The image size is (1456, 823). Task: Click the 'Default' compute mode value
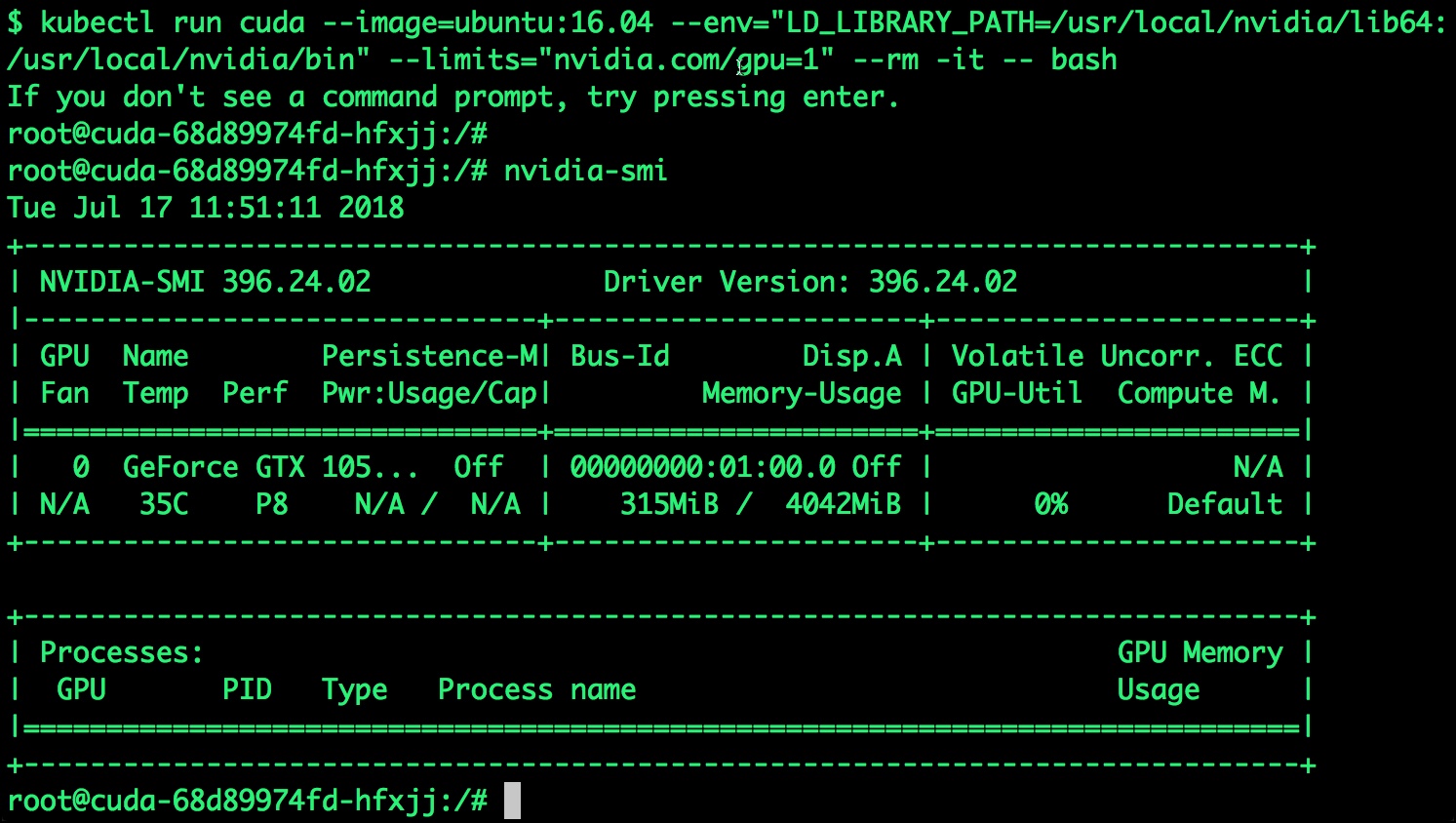coord(1225,504)
